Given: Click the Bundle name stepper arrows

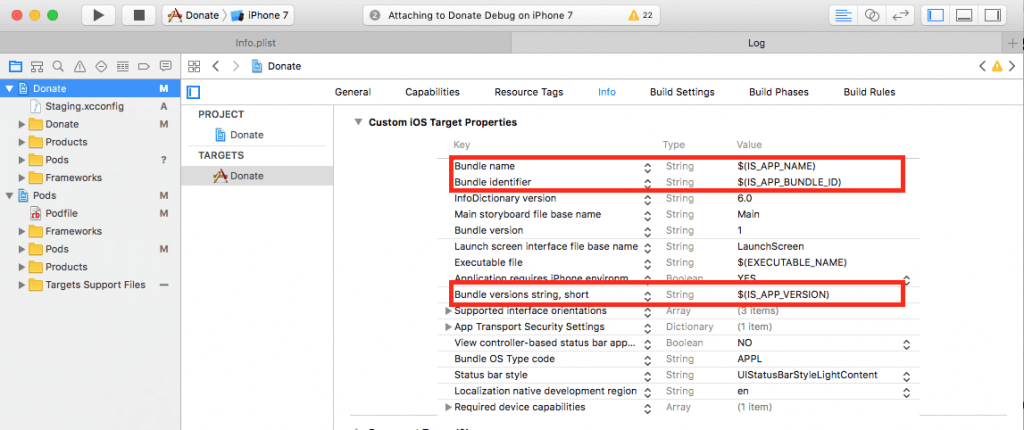Looking at the screenshot, I should pyautogui.click(x=647, y=166).
